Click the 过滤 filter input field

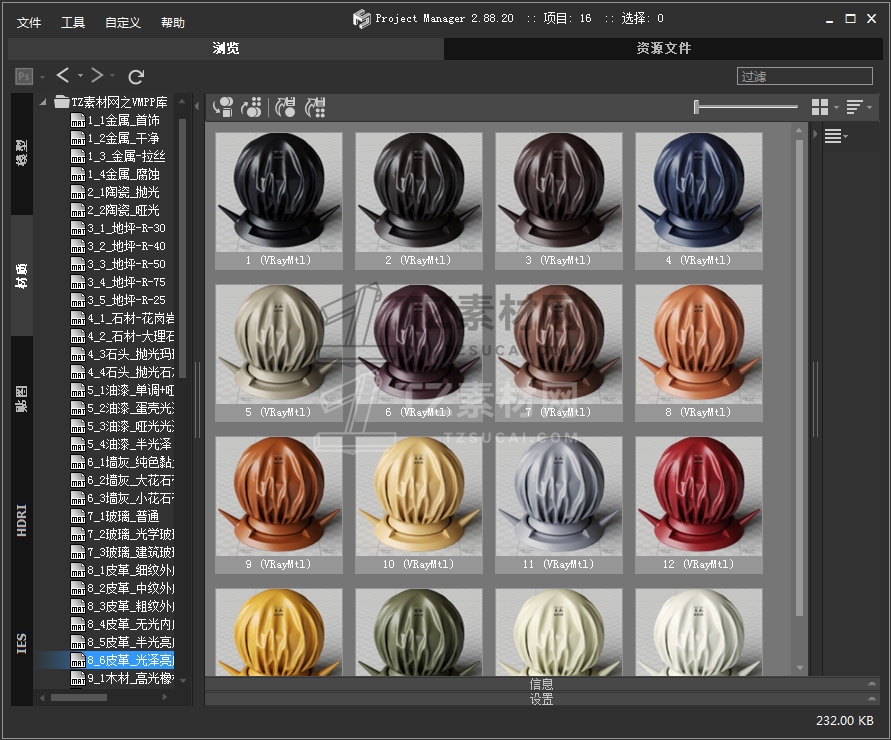[x=806, y=76]
